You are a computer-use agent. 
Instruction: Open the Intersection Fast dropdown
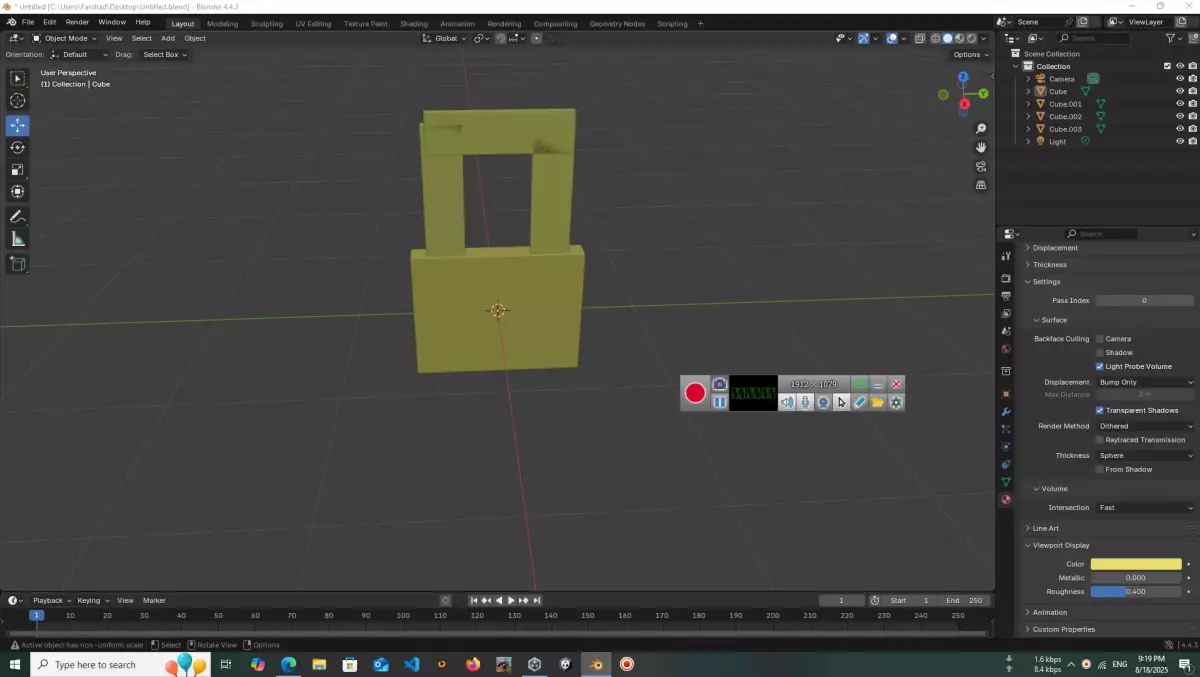(x=1145, y=507)
